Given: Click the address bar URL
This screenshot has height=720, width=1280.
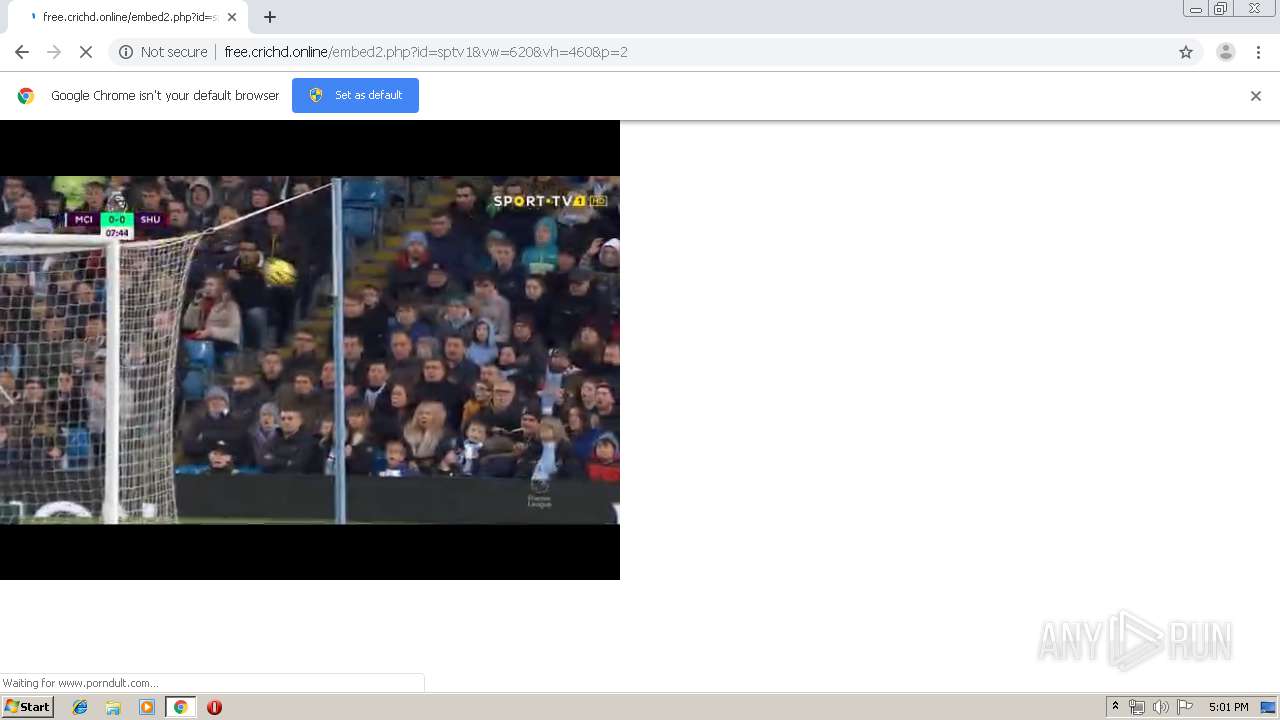Looking at the screenshot, I should click(x=426, y=52).
